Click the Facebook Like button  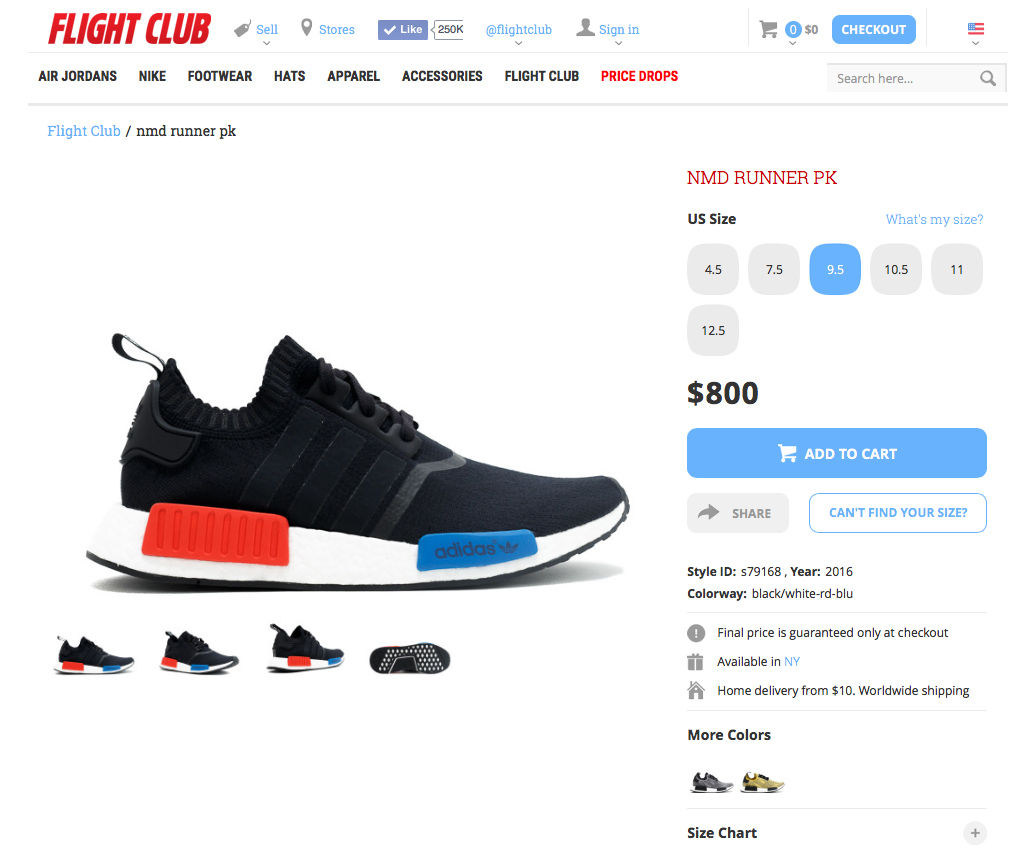coord(403,30)
